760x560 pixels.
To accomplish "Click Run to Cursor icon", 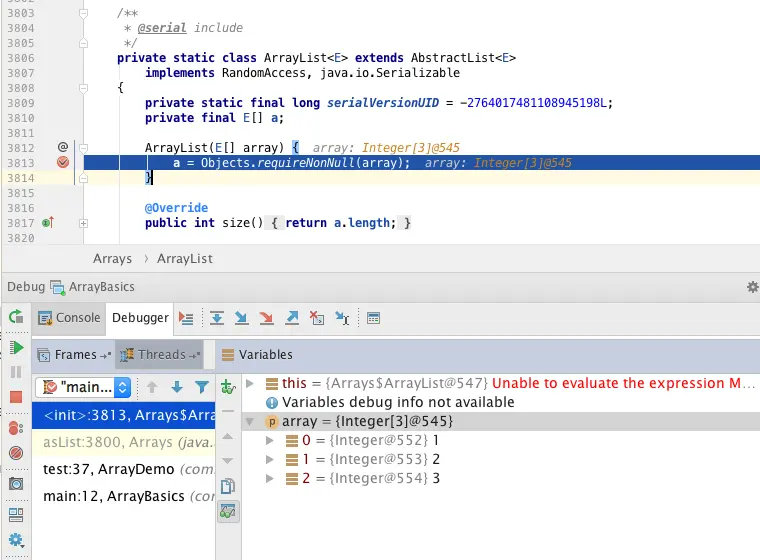I will pos(342,319).
